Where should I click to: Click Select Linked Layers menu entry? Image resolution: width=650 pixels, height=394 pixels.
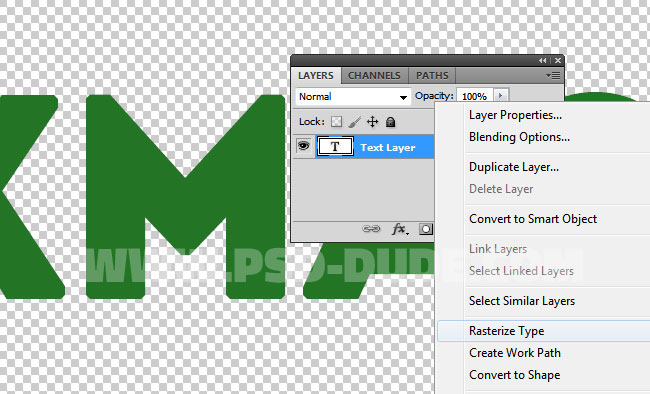point(521,270)
